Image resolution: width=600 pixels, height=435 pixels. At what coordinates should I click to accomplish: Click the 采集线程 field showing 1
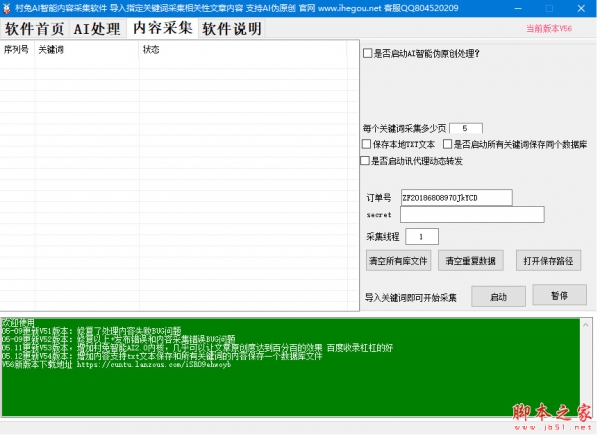(x=422, y=236)
